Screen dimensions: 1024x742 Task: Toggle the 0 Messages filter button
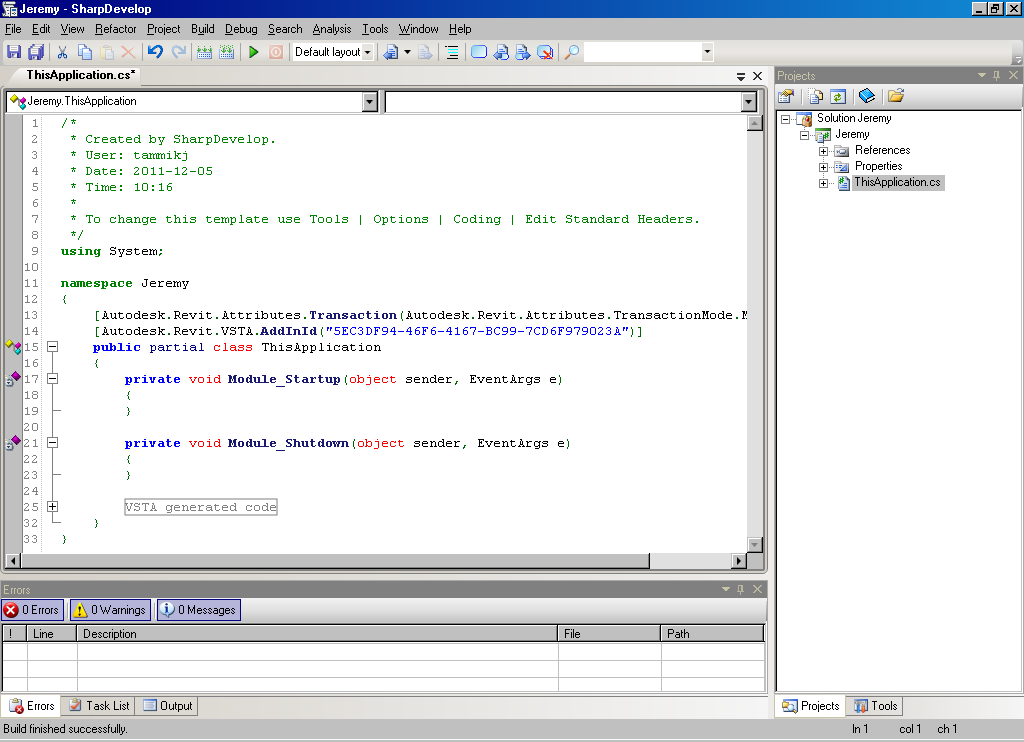(199, 610)
